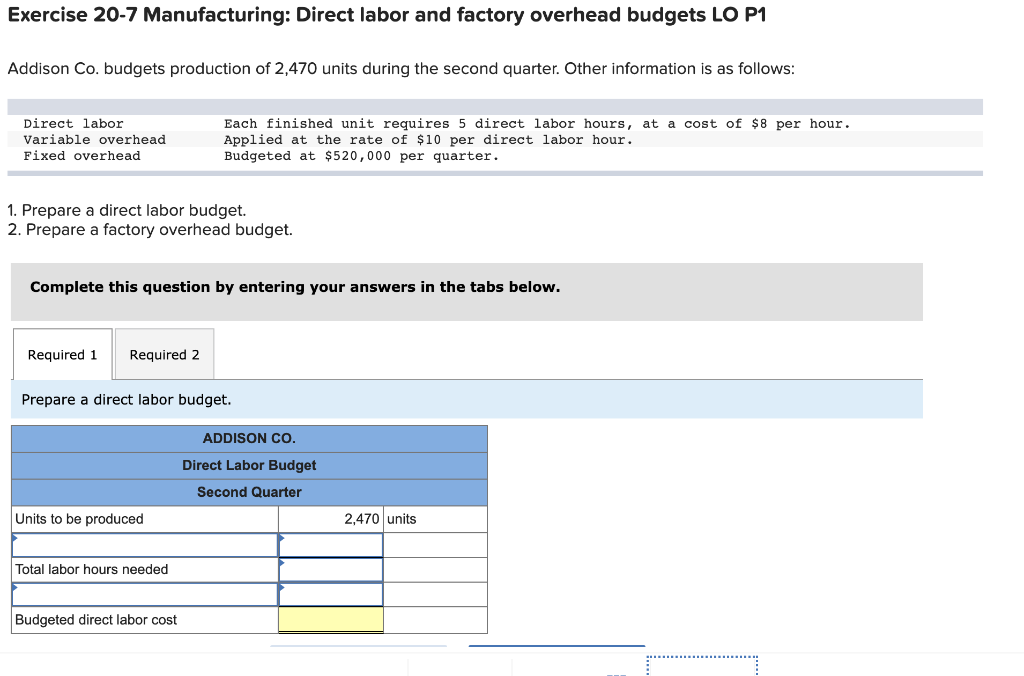Click the ADDISON CO. table header
The image size is (1024, 676).
click(x=249, y=438)
